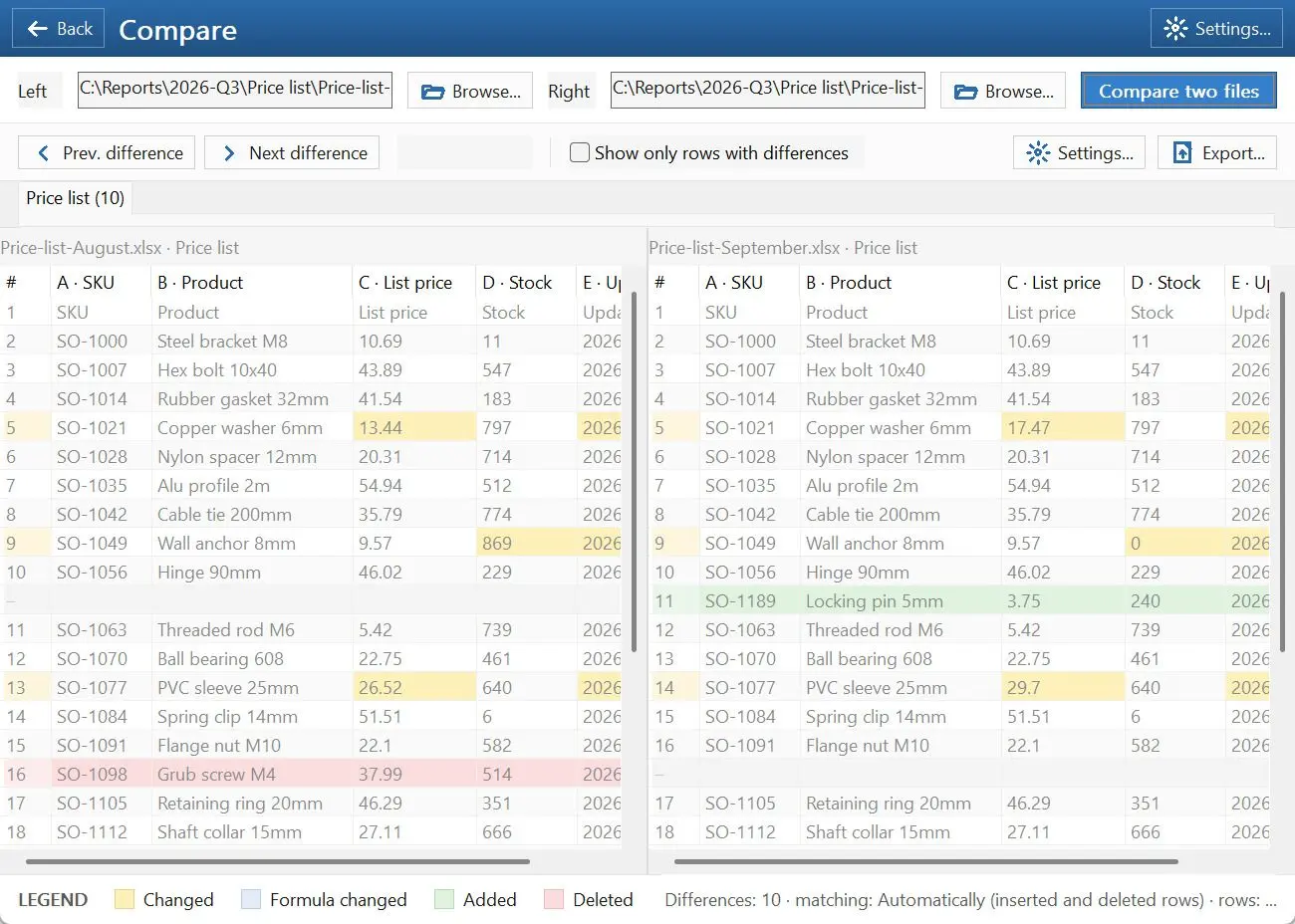Screen dimensions: 1295x924
Task: Click the Added green legend swatch
Action: [x=444, y=899]
